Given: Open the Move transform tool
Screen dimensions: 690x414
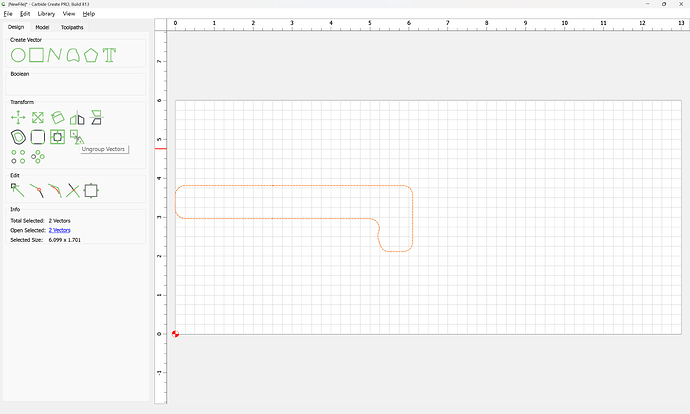Looking at the screenshot, I should click(18, 117).
